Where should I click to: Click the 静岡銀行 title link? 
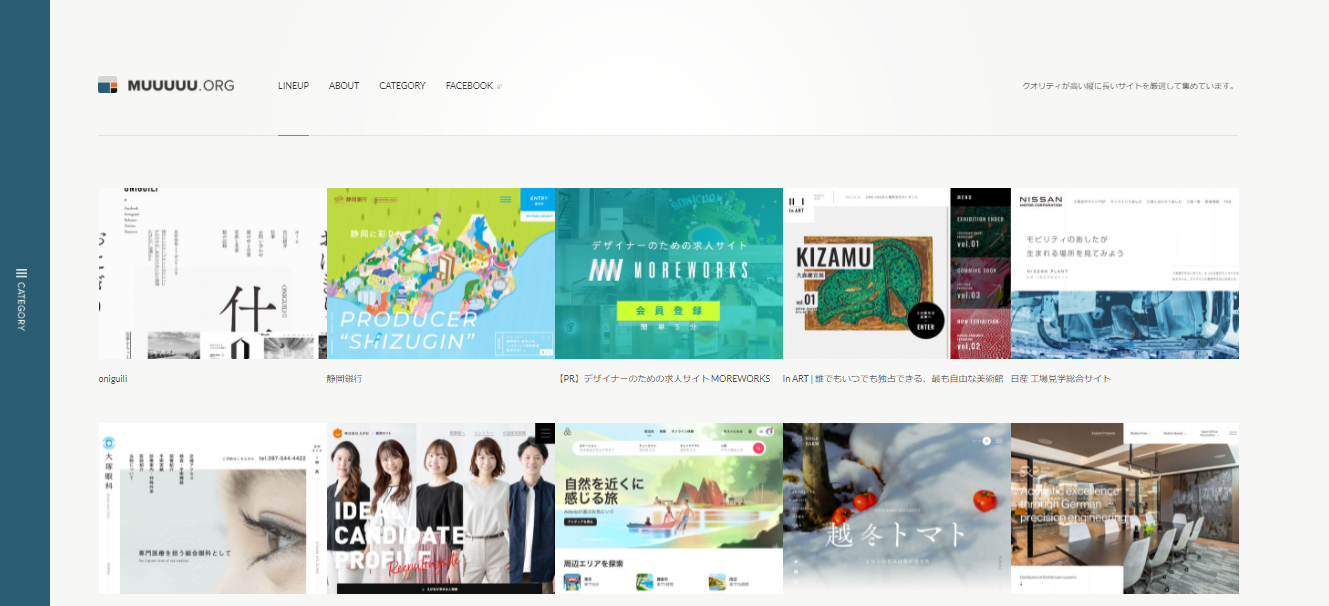click(x=344, y=379)
